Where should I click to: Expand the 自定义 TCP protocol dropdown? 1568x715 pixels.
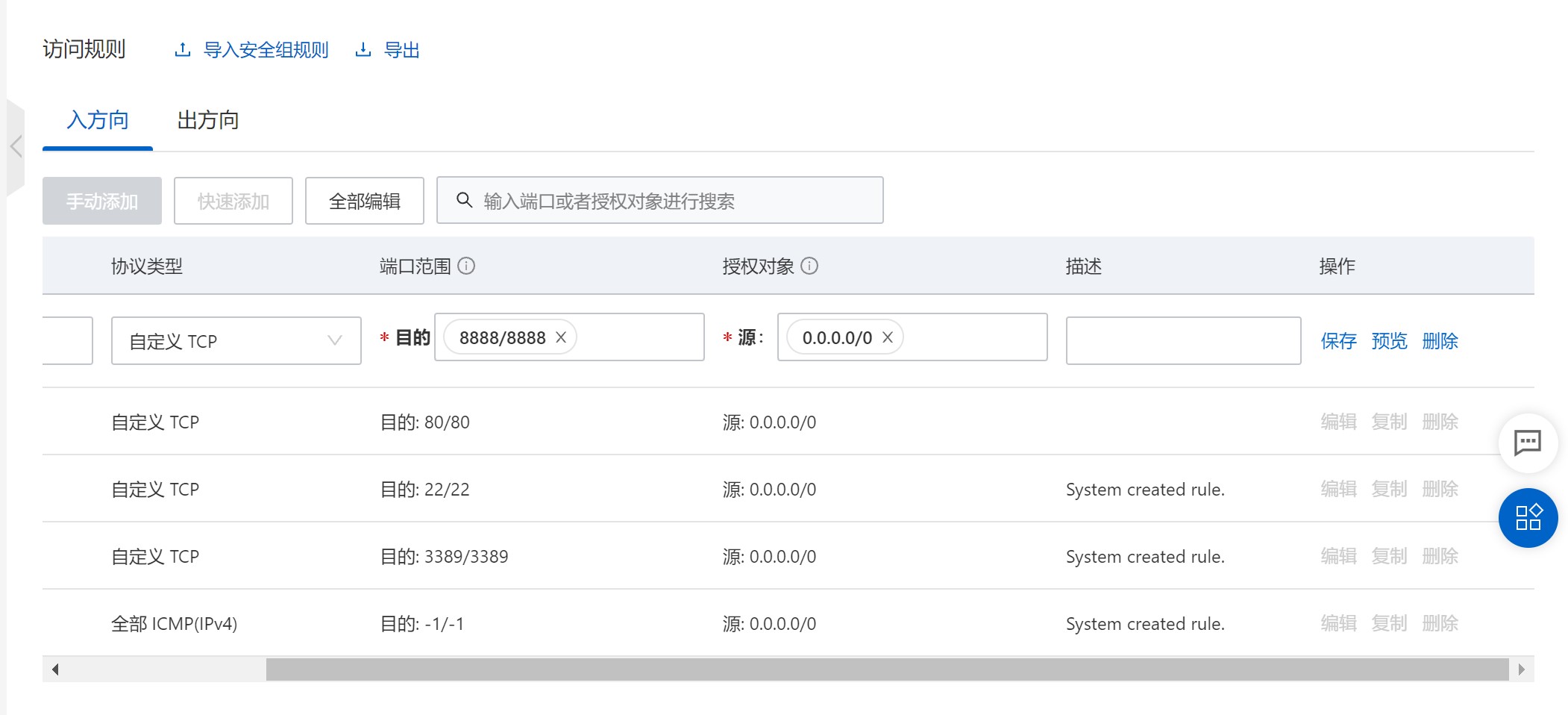pos(236,341)
